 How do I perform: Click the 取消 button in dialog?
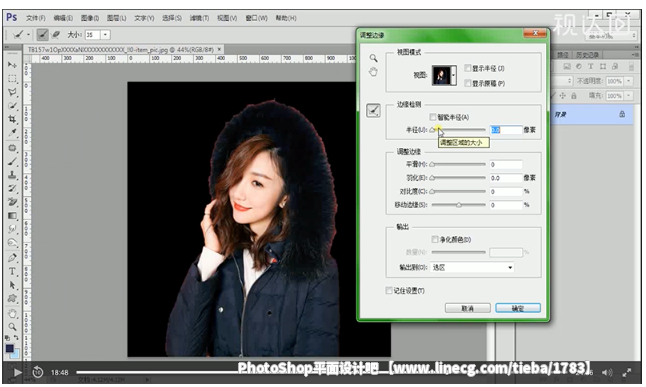pyautogui.click(x=468, y=308)
